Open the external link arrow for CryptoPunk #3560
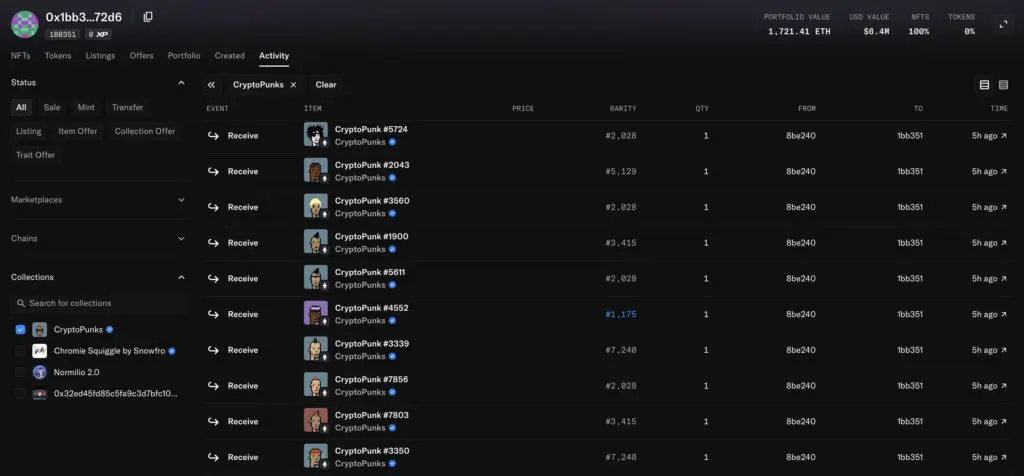Viewport: 1024px width, 476px height. (1004, 208)
